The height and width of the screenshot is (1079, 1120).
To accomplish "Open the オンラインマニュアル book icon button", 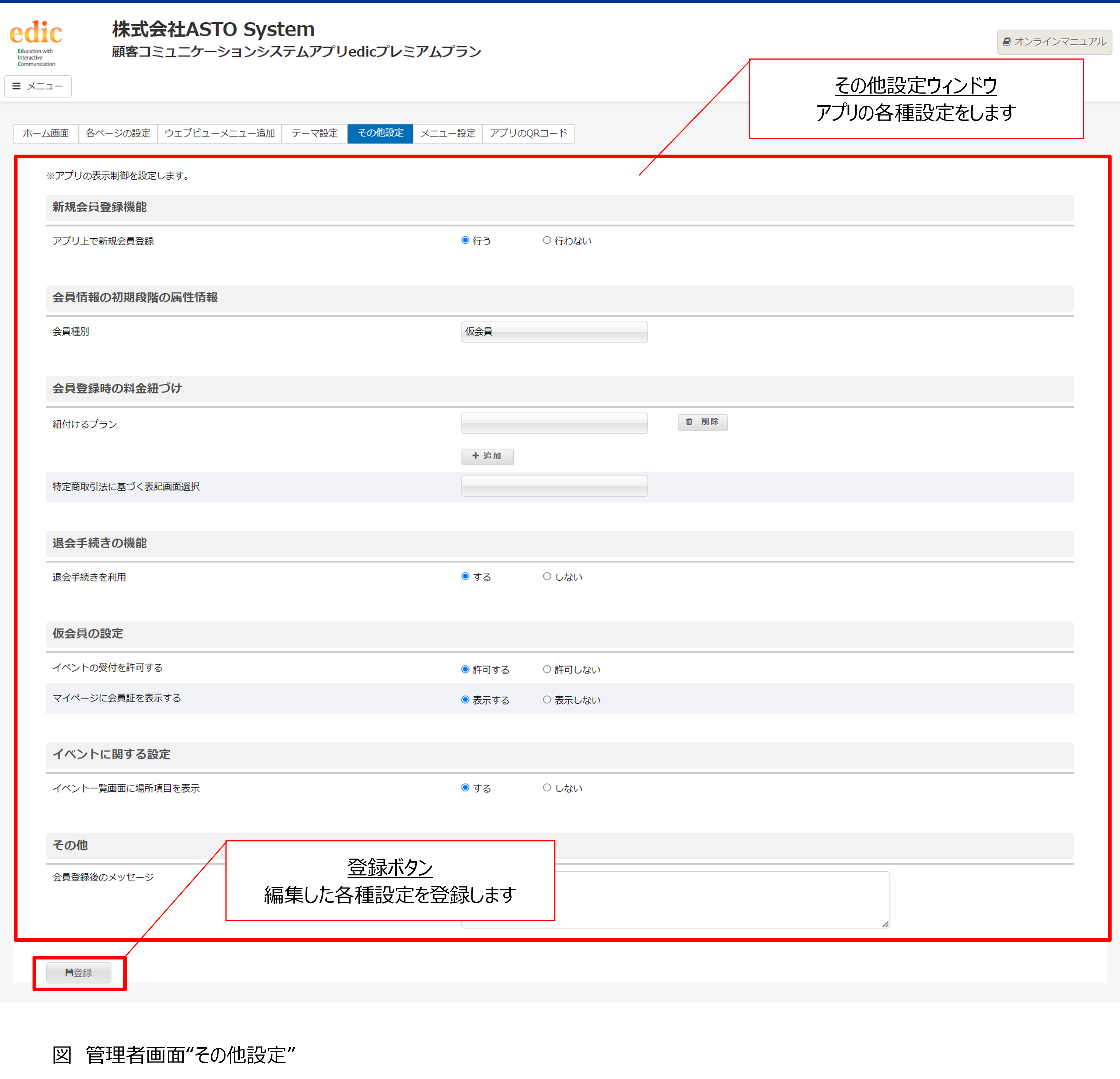I will [x=1054, y=42].
